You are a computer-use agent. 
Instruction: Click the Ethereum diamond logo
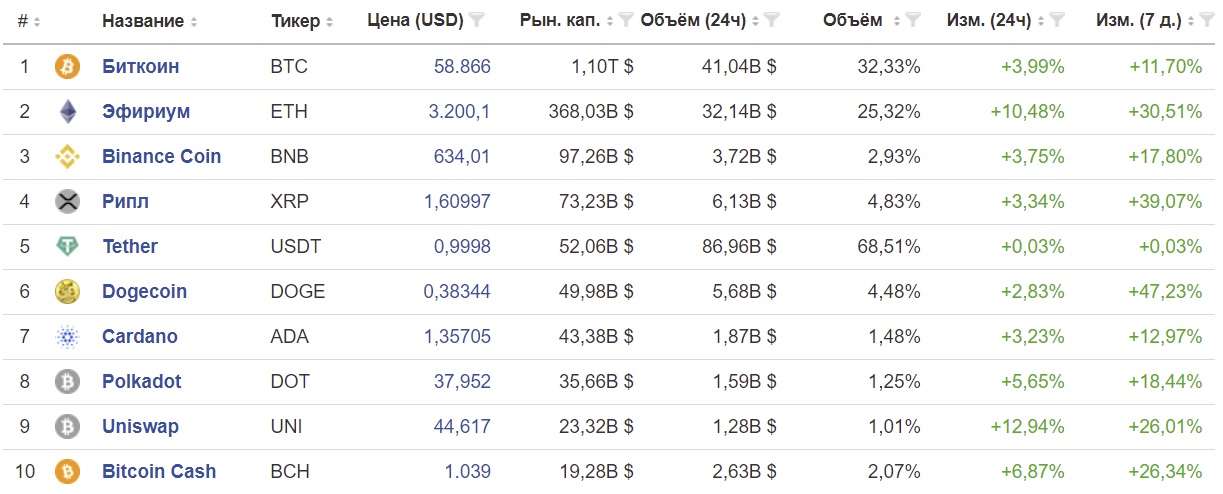(x=67, y=112)
